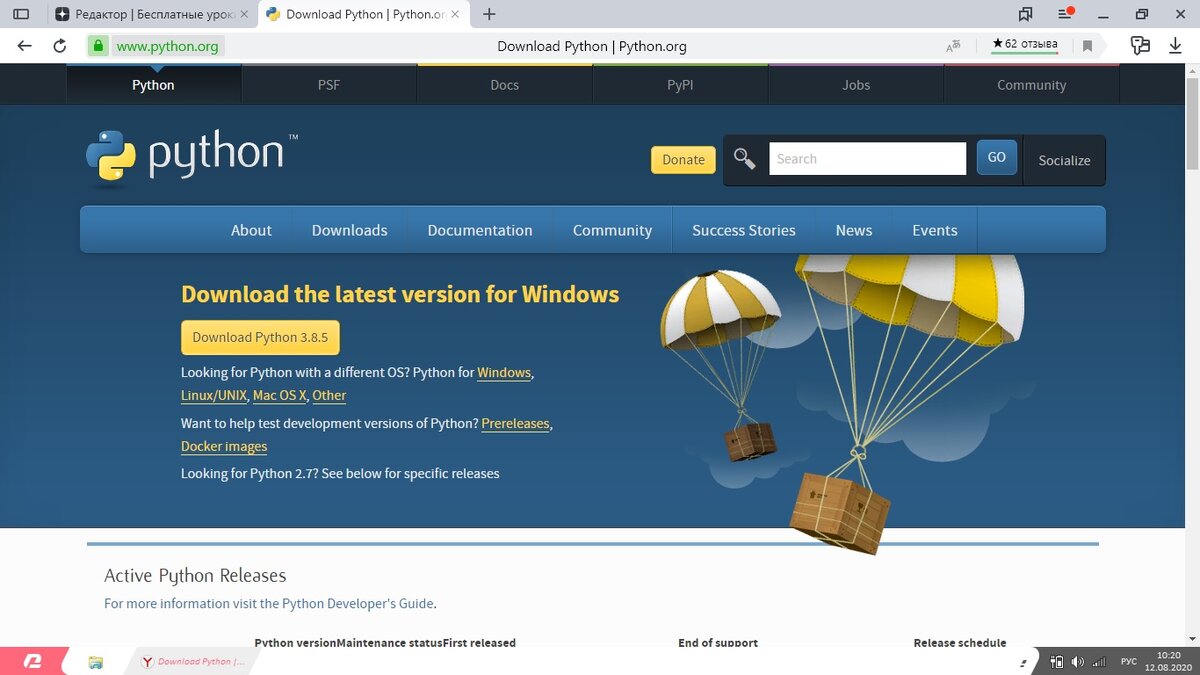Open the Downloads navigation menu
This screenshot has height=675, width=1200.
click(x=349, y=230)
